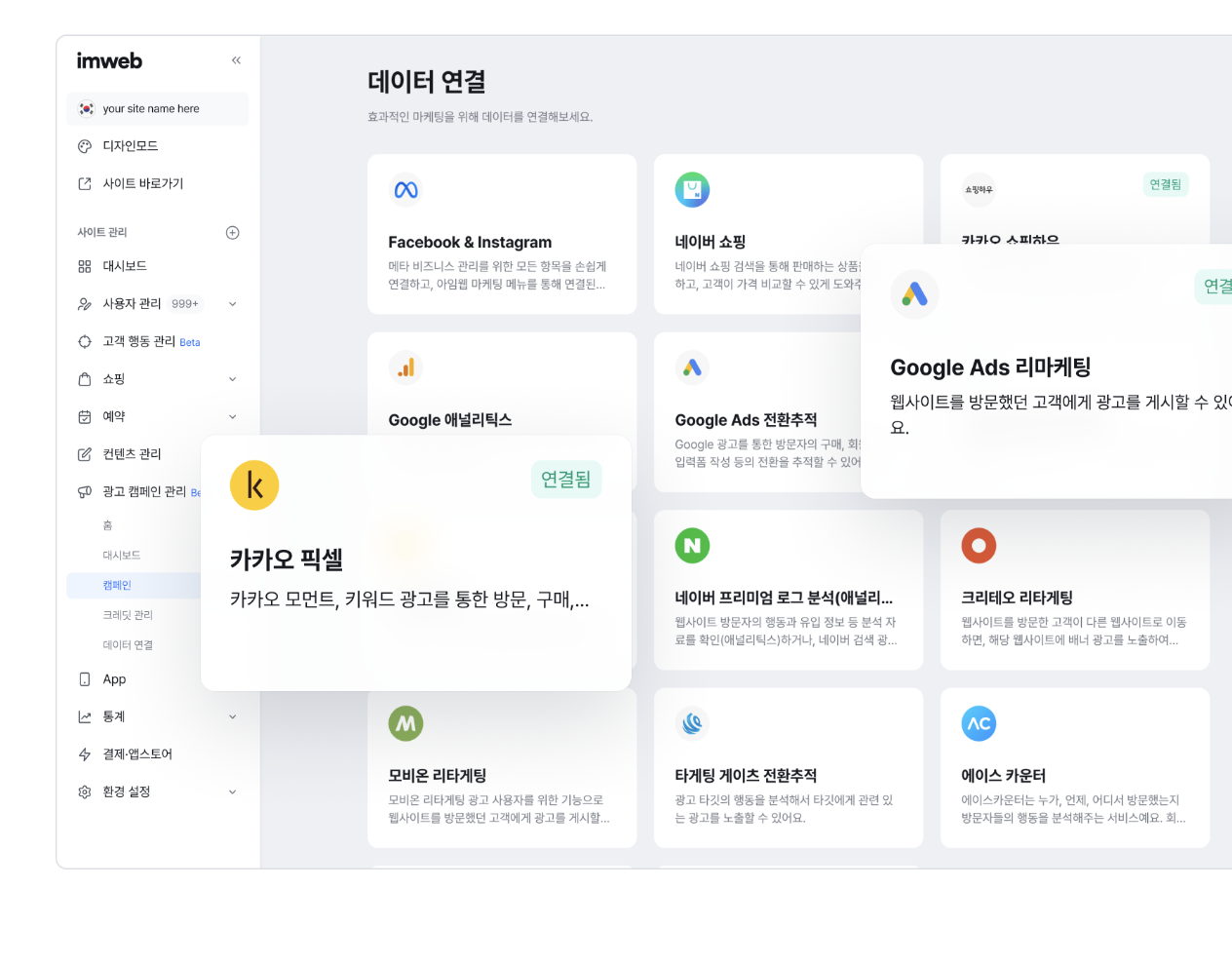
Task: Add item with plus icon beside 사이트 관리
Action: tap(232, 232)
